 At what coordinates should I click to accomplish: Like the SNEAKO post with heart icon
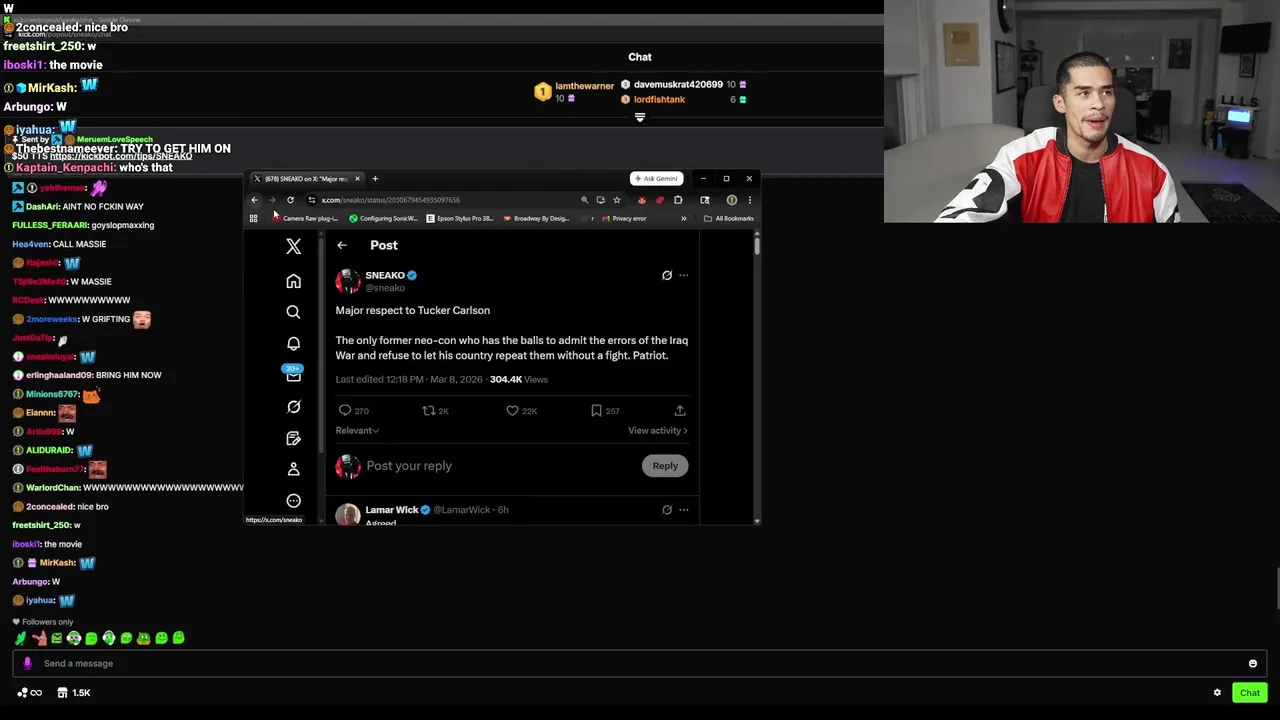pos(512,410)
